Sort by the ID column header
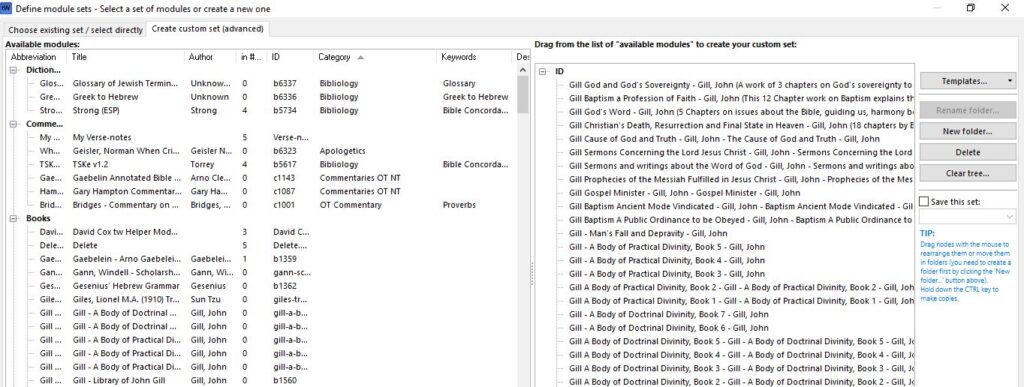Image resolution: width=1024 pixels, height=387 pixels. point(290,57)
